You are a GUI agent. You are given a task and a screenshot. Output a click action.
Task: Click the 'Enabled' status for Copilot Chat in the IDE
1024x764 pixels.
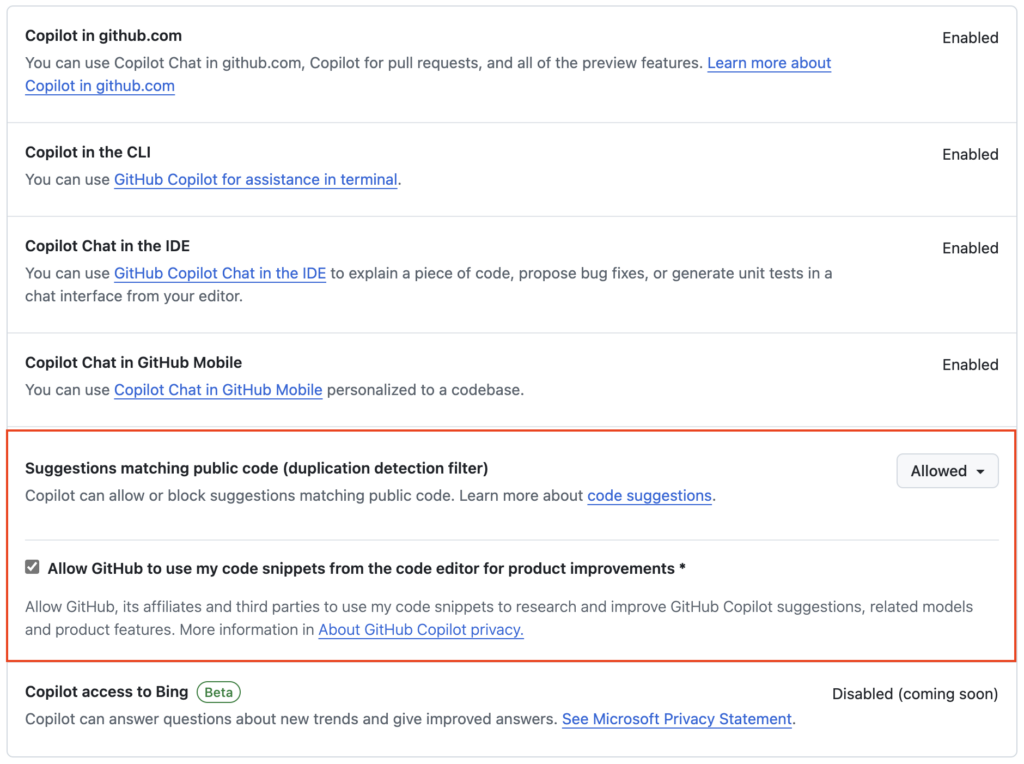[x=970, y=248]
